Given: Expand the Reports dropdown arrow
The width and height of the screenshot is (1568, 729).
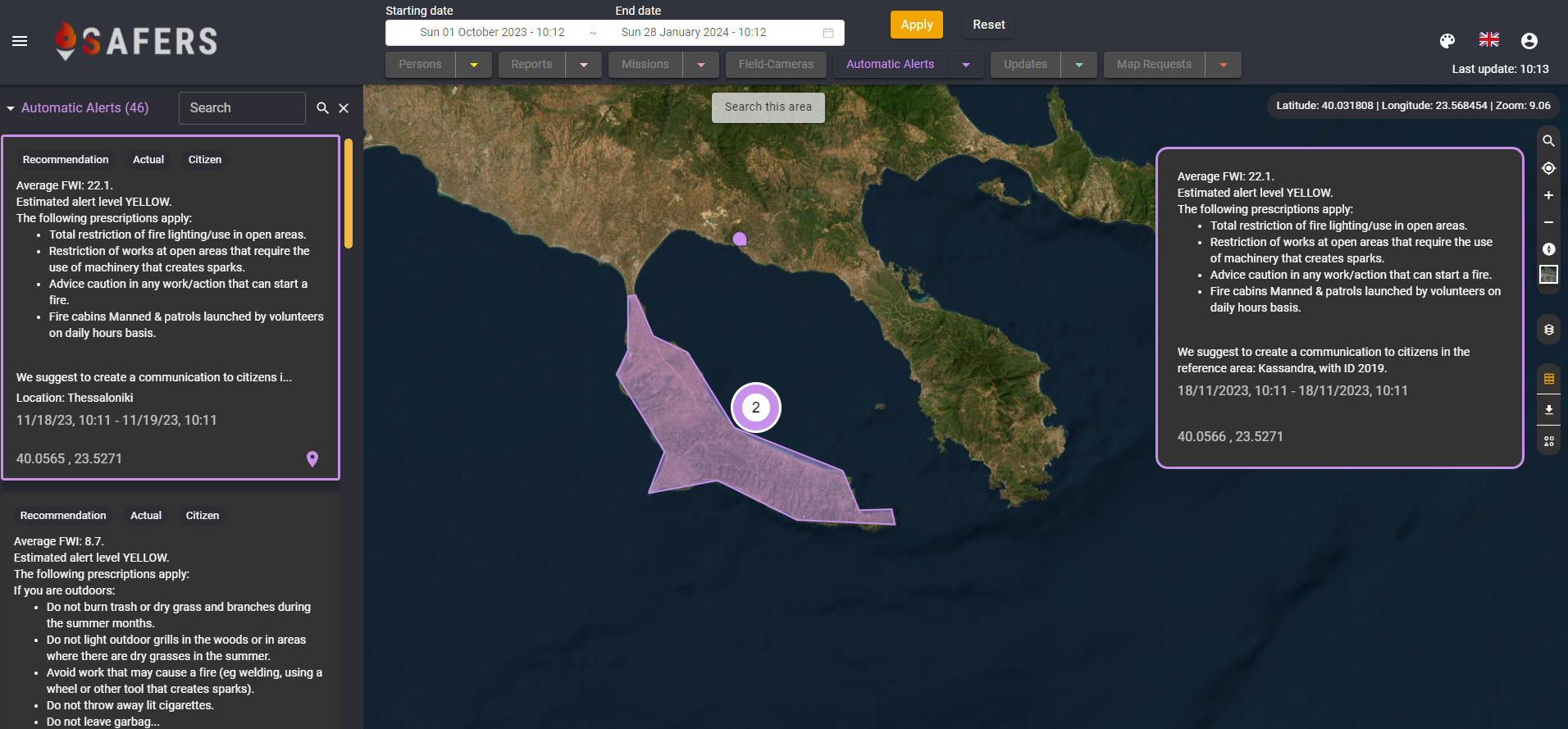Looking at the screenshot, I should coord(584,64).
